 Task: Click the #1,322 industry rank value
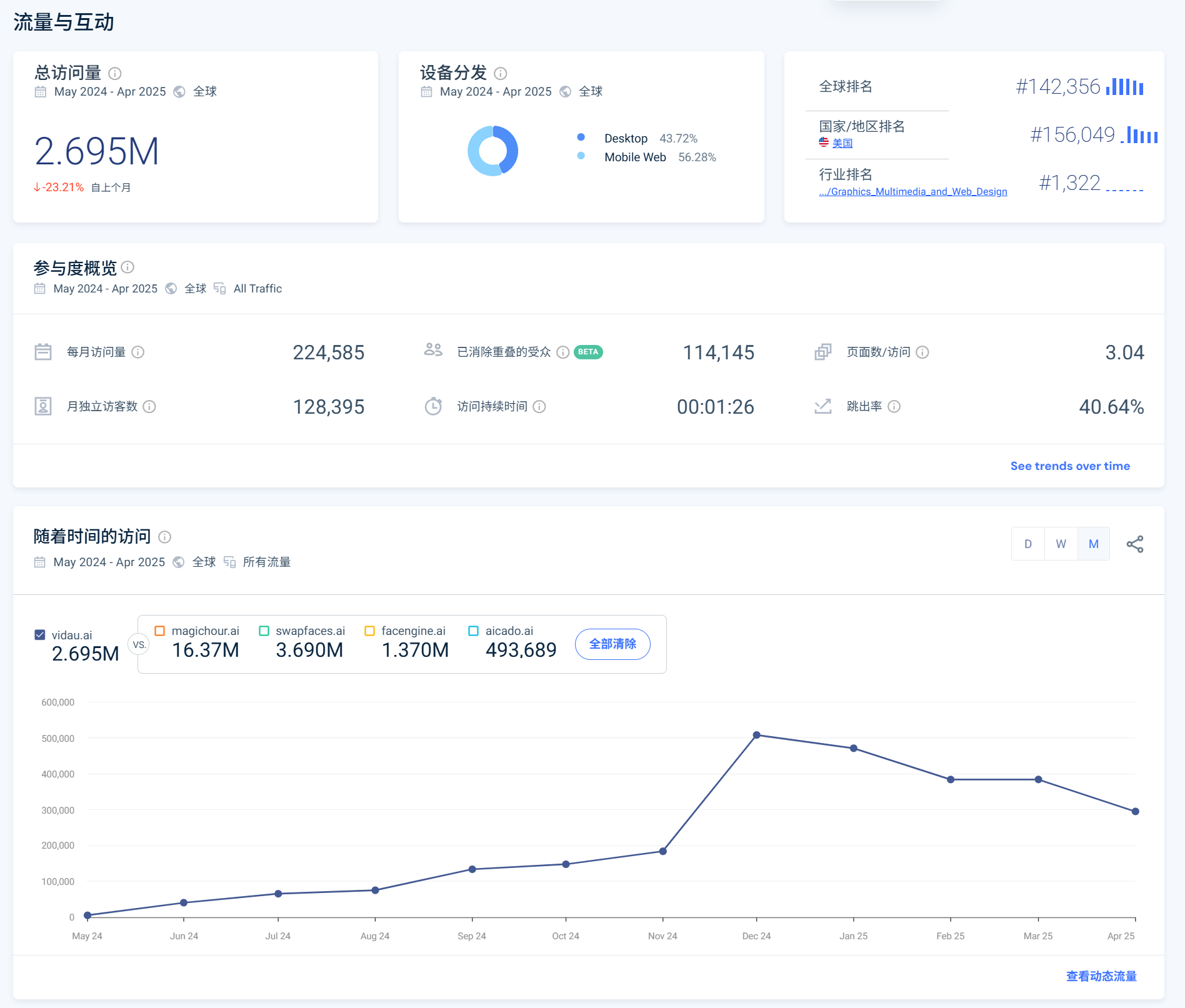coord(1069,183)
